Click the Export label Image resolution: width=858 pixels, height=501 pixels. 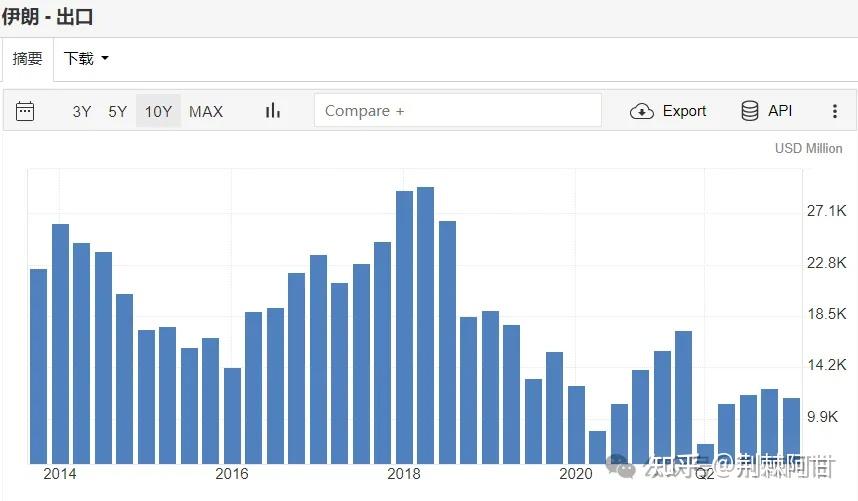pyautogui.click(x=684, y=111)
